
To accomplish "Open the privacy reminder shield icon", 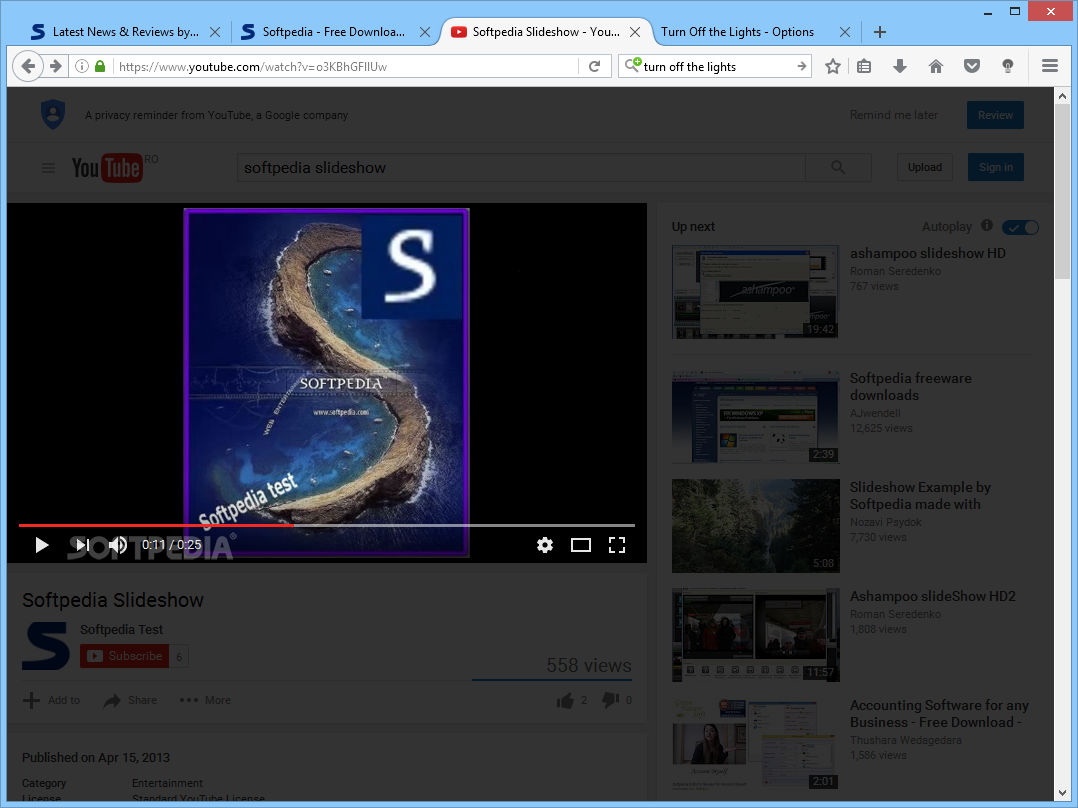I will coord(53,114).
